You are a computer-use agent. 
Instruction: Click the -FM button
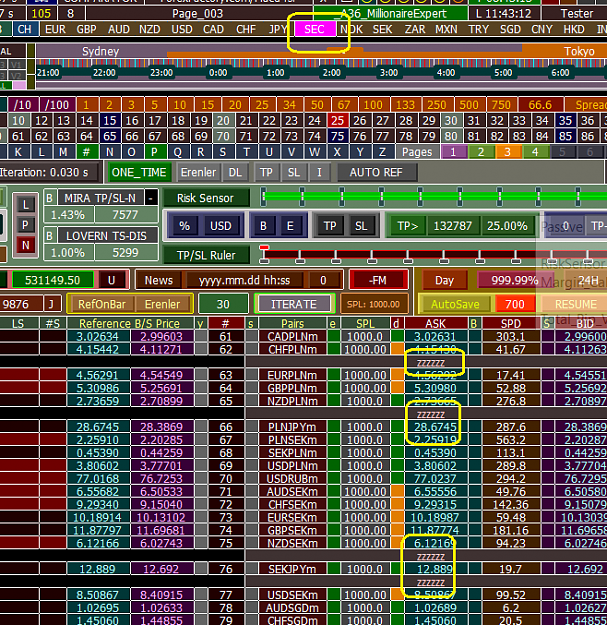pos(378,280)
